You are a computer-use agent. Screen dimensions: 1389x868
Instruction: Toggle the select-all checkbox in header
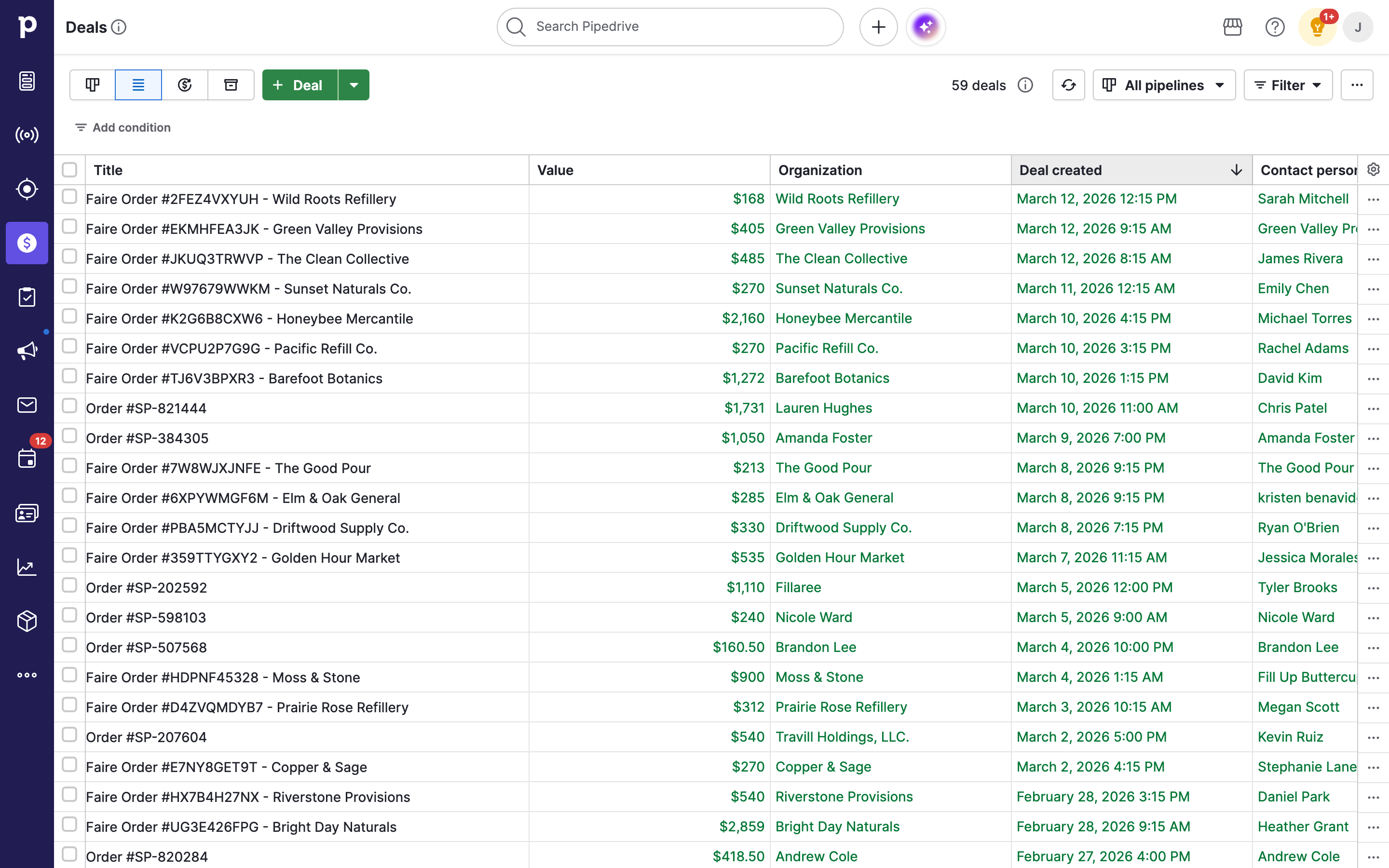click(x=69, y=169)
